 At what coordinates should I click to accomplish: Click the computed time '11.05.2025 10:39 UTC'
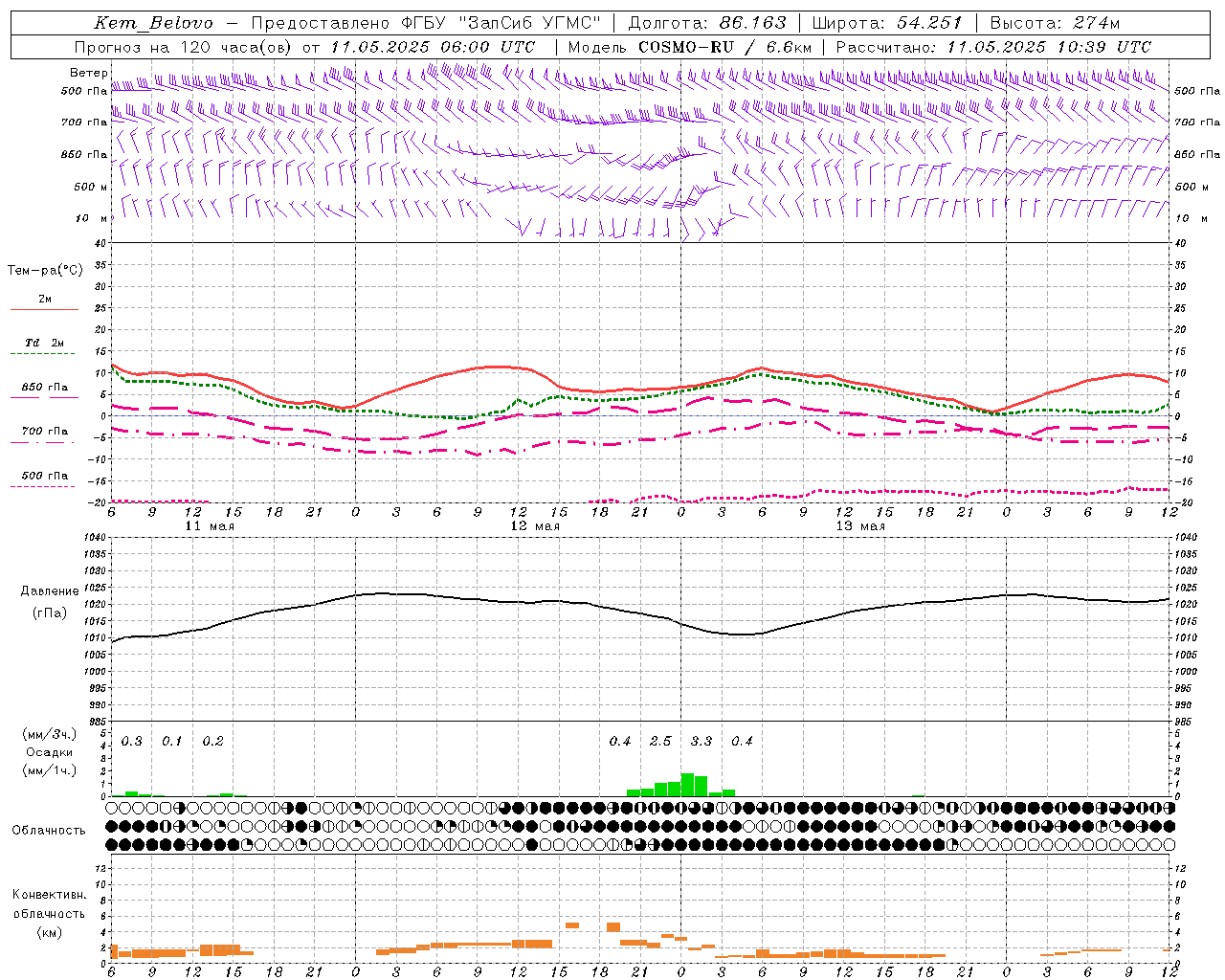1049,47
